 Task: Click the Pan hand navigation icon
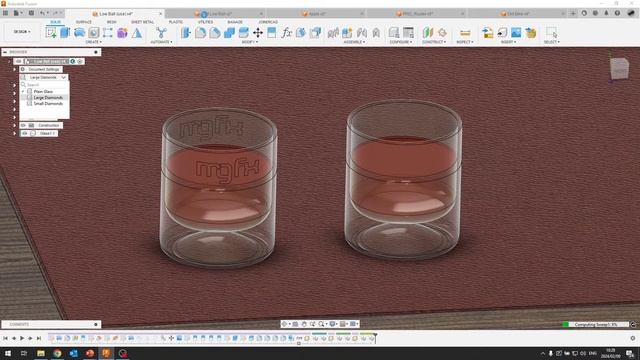(304, 324)
